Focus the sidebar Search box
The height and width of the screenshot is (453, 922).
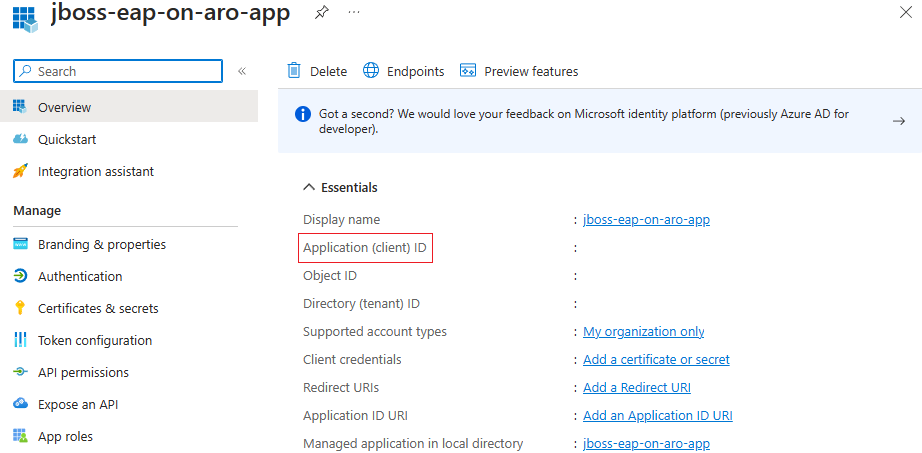118,71
